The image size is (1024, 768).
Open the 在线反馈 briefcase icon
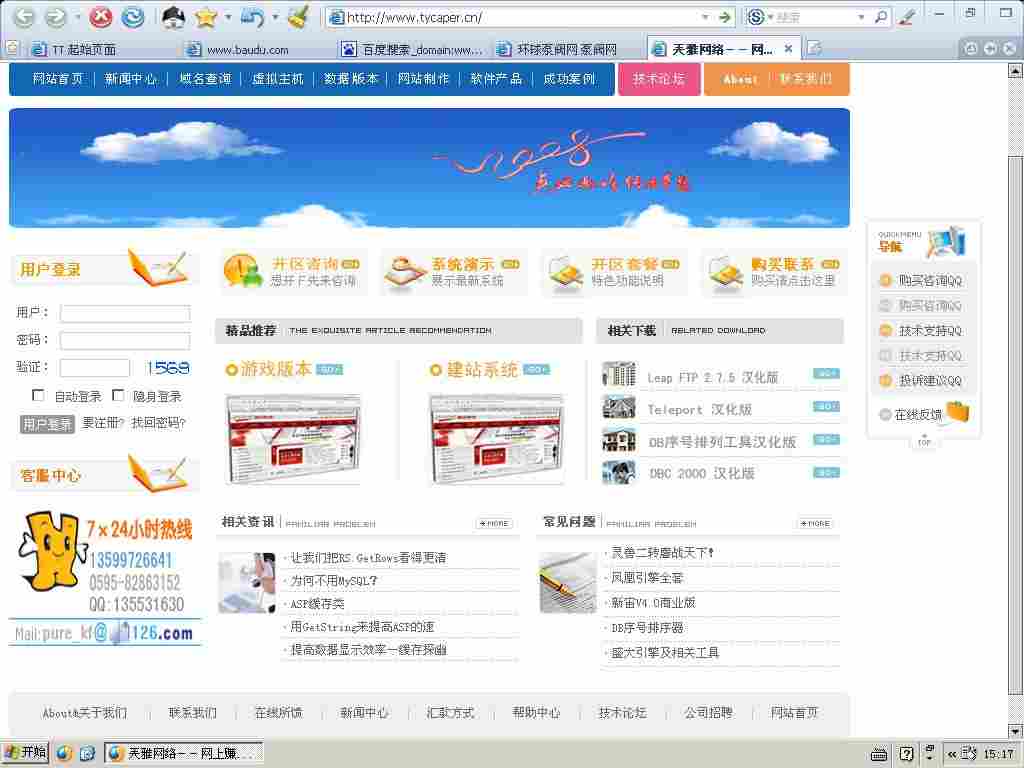pos(958,413)
